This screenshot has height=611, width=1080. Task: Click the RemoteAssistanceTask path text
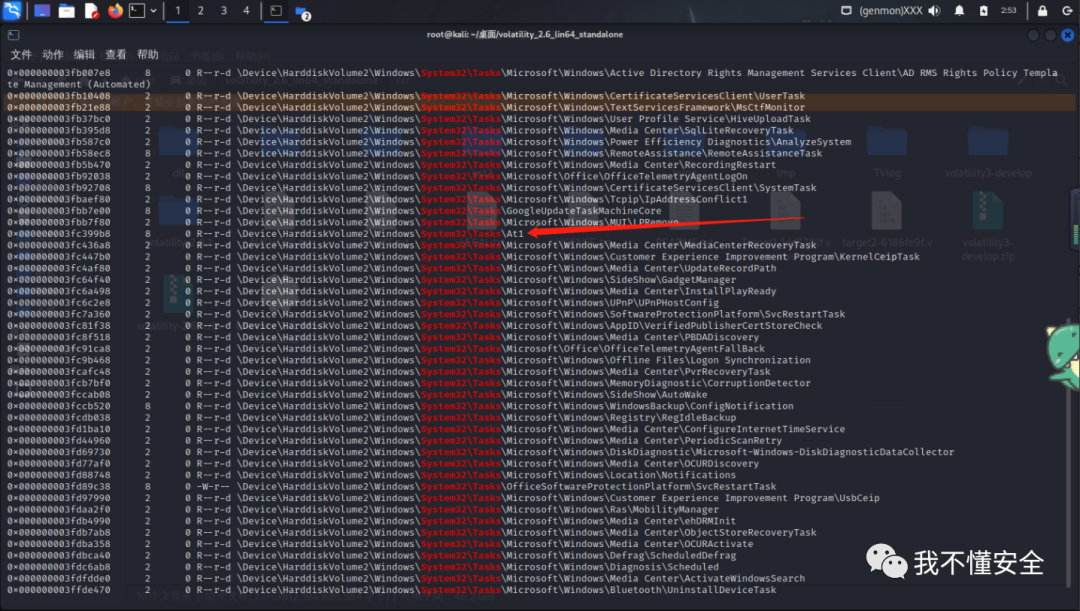pos(767,153)
